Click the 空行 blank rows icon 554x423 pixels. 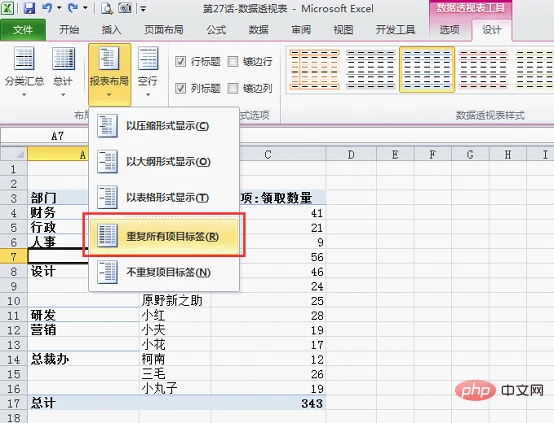tap(148, 72)
